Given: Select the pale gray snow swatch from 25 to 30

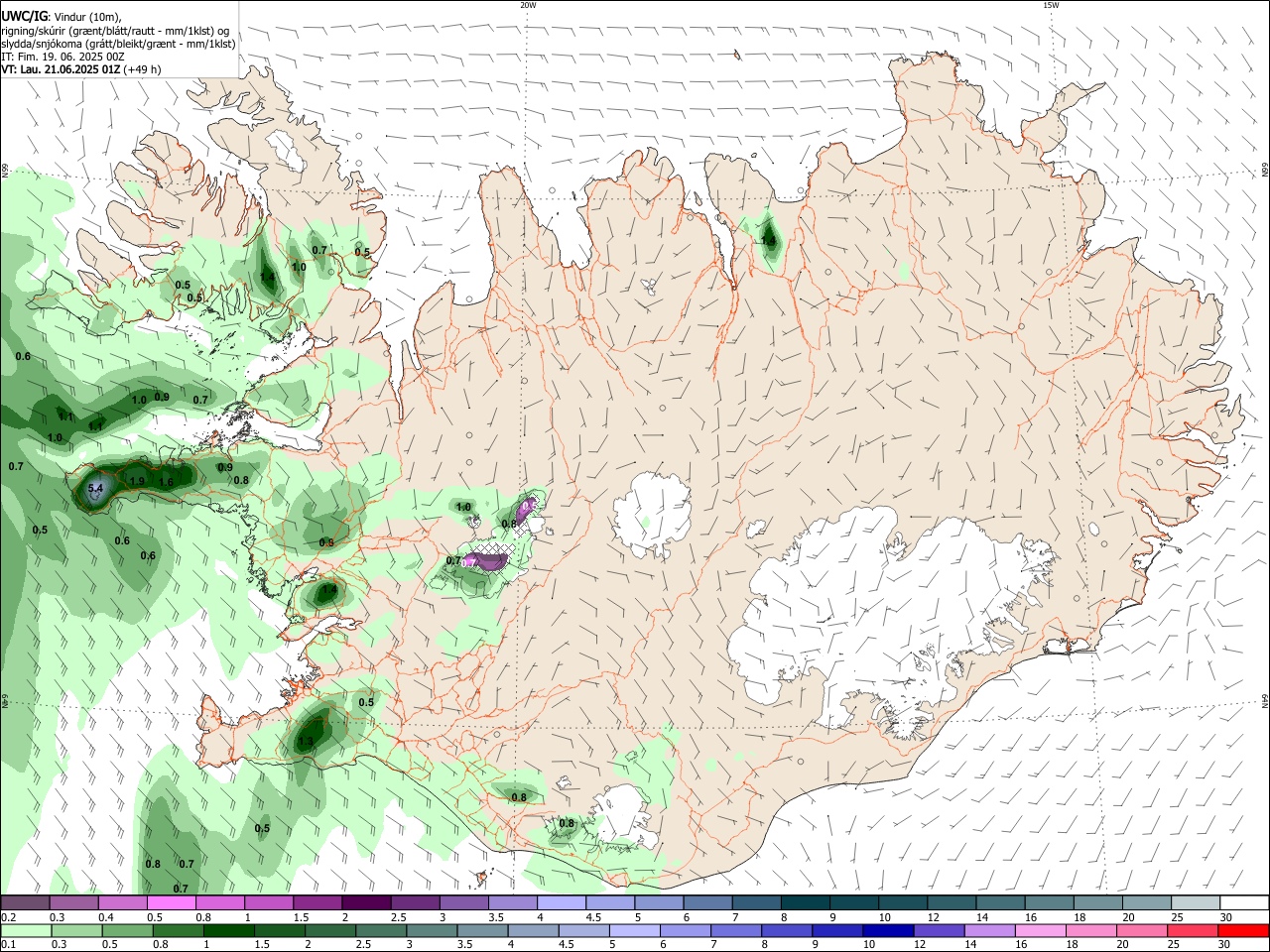Looking at the screenshot, I should click(x=1195, y=902).
